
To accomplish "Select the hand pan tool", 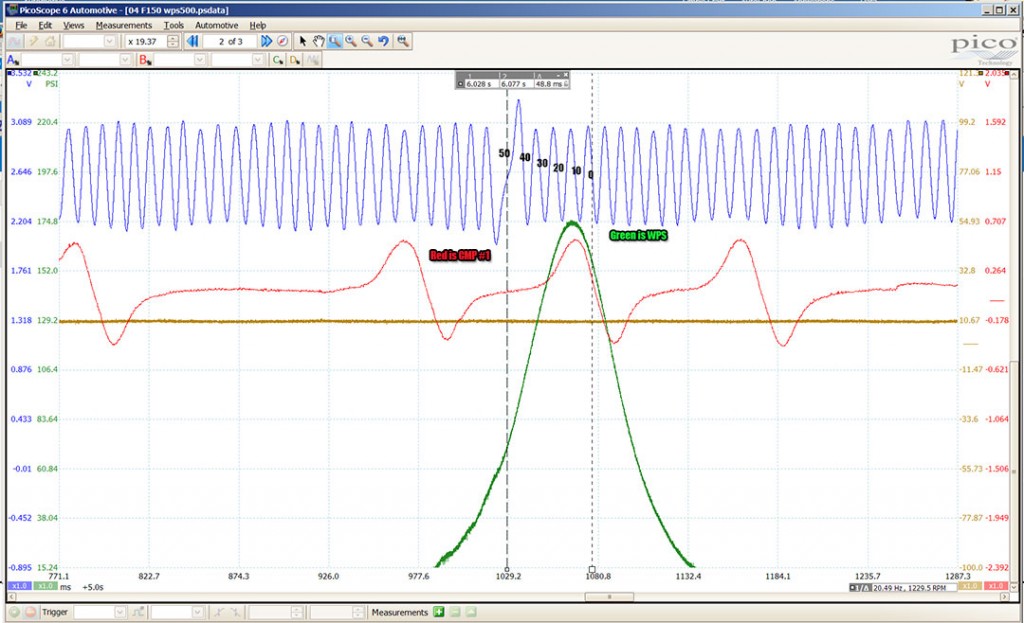I will click(x=318, y=41).
